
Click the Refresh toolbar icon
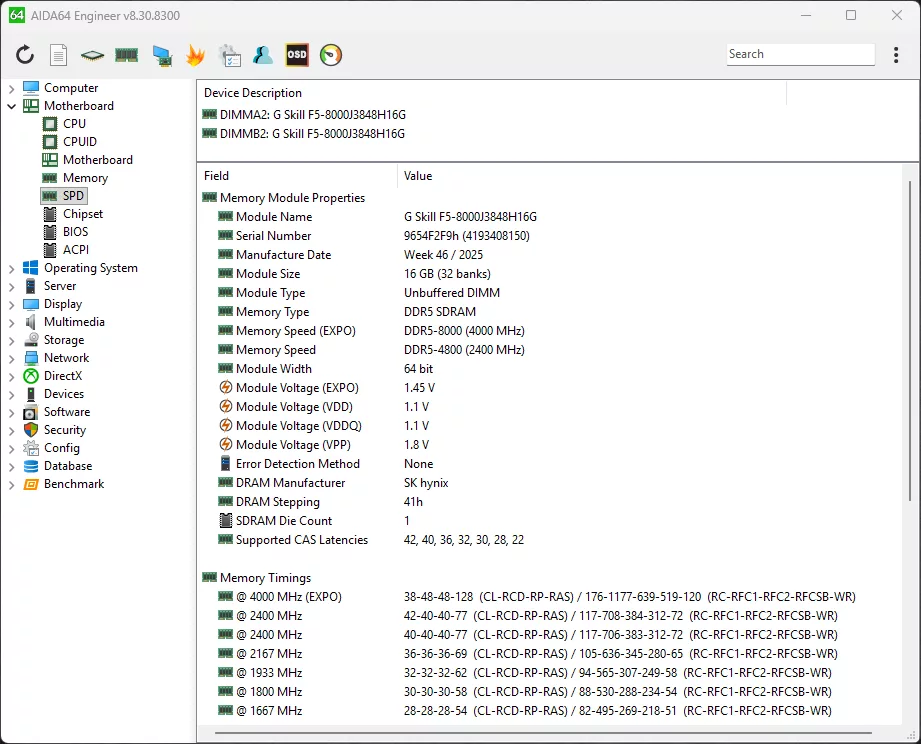(x=25, y=55)
